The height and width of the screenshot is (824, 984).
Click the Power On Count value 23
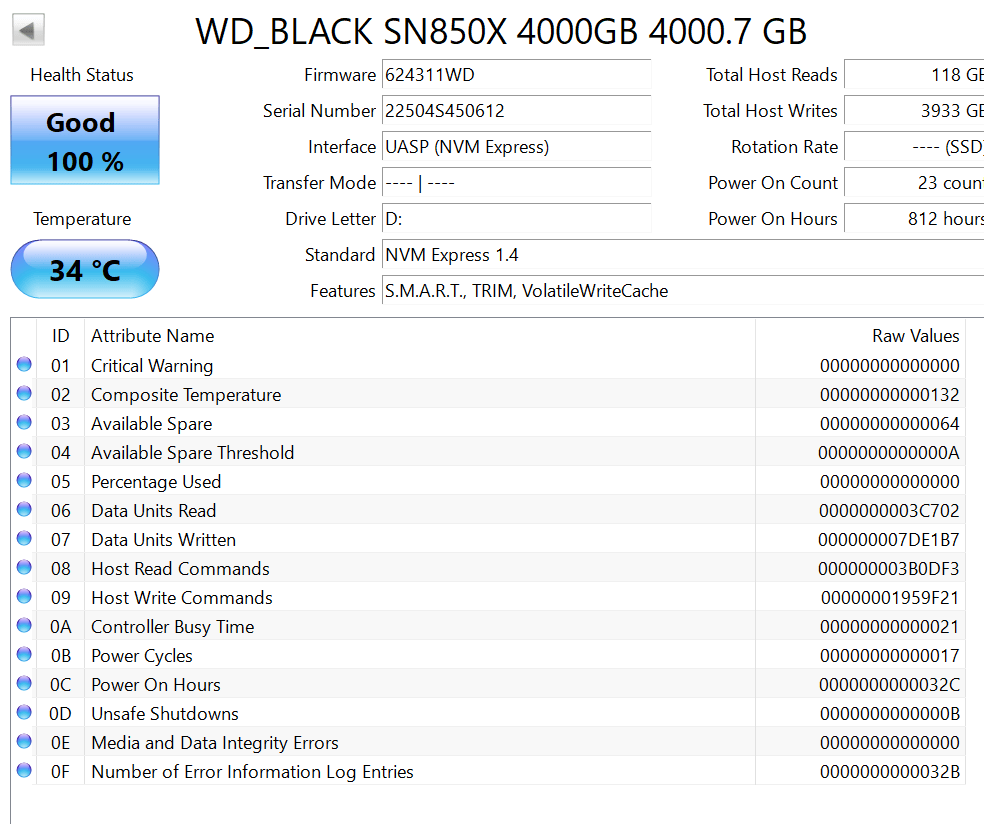914,183
